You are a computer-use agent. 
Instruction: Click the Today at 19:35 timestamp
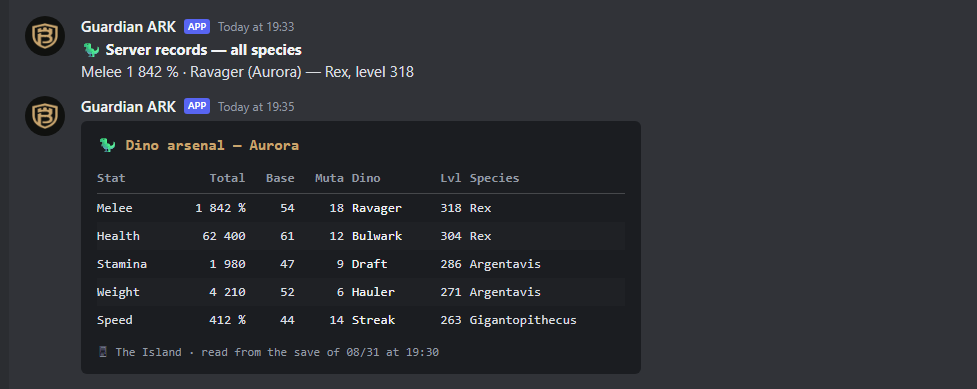[x=256, y=107]
